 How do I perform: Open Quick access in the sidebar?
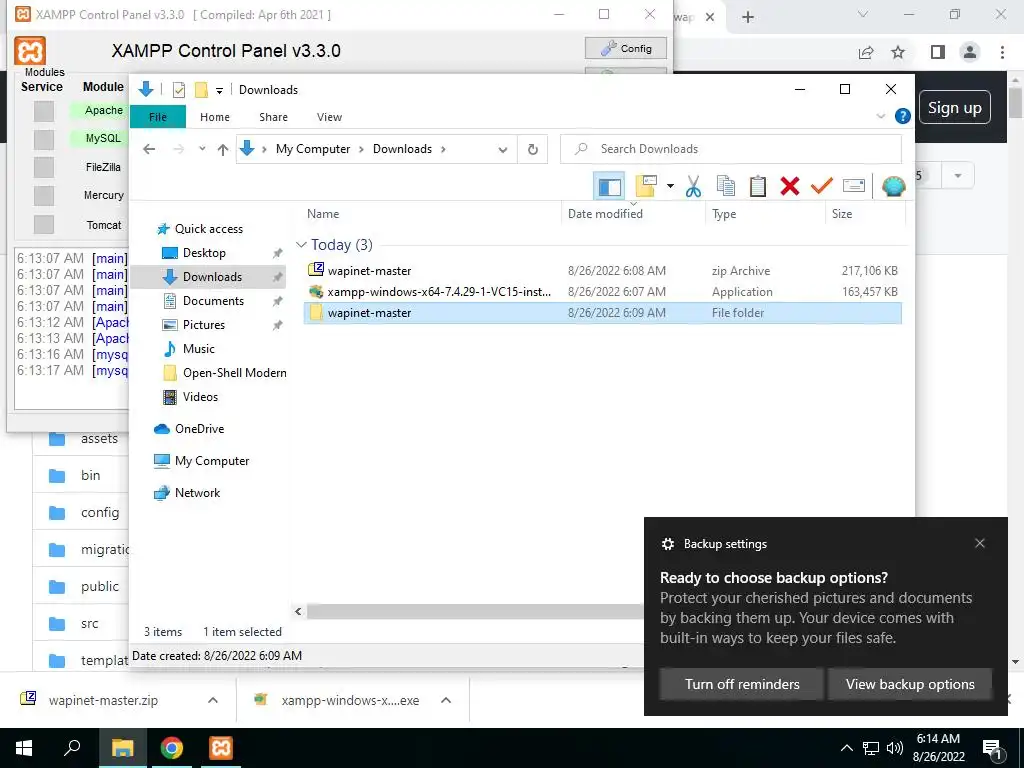point(208,229)
